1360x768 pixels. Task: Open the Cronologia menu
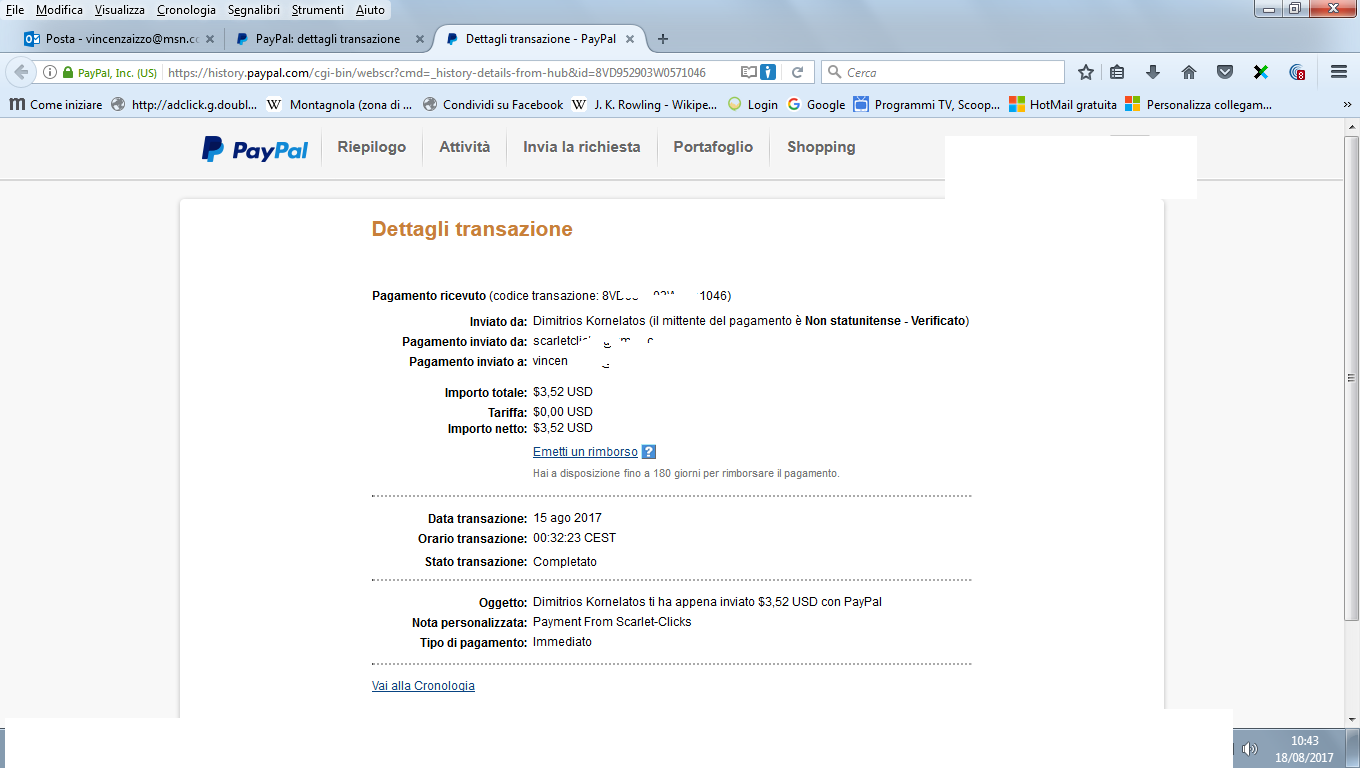point(186,9)
